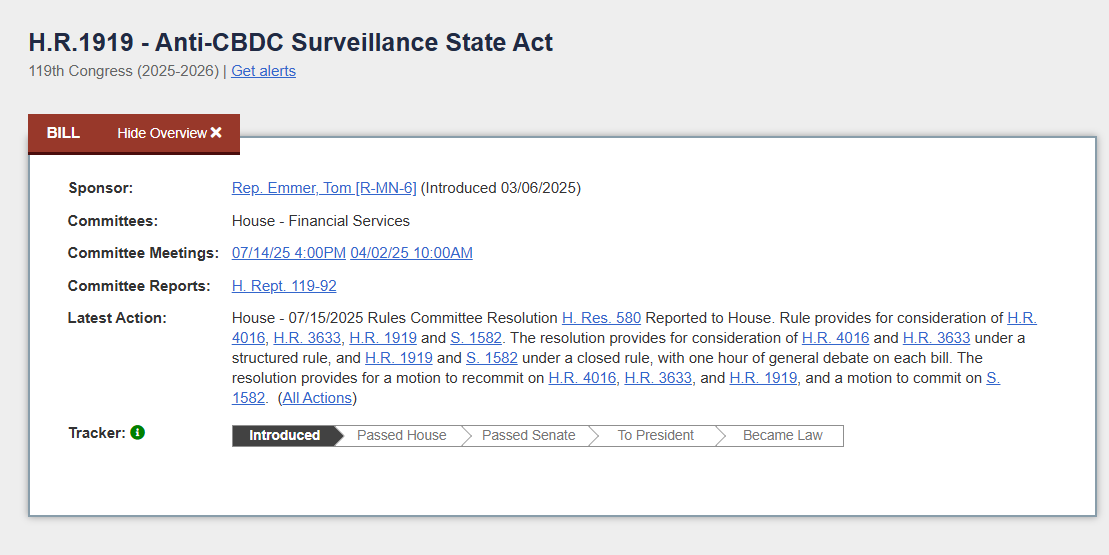The height and width of the screenshot is (555, 1109).
Task: Open first S. 1582 link in Latest Action
Action: pos(476,338)
